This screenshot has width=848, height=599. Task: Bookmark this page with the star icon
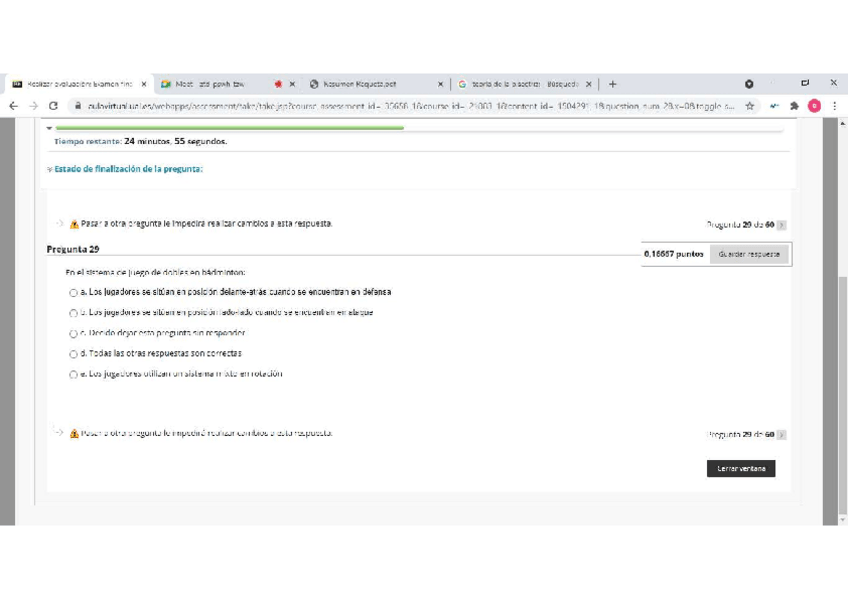[x=750, y=106]
